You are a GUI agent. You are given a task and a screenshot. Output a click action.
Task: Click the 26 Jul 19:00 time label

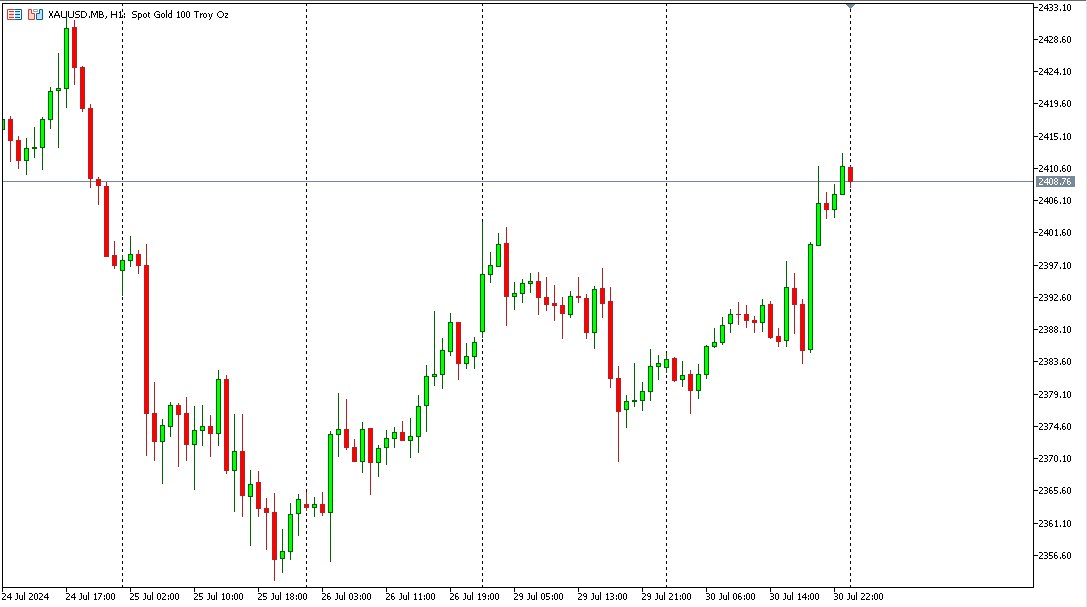tap(474, 597)
